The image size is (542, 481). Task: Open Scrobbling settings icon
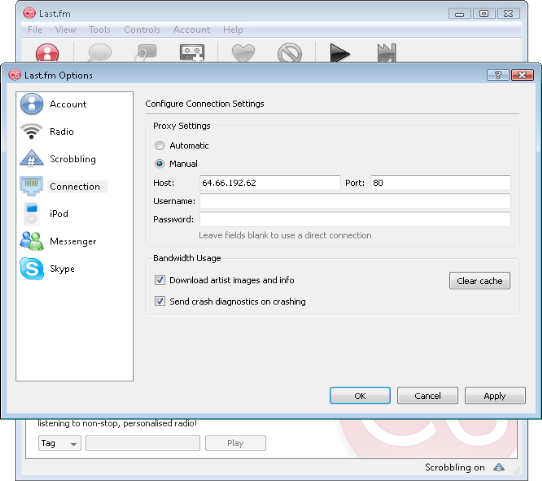point(31,158)
